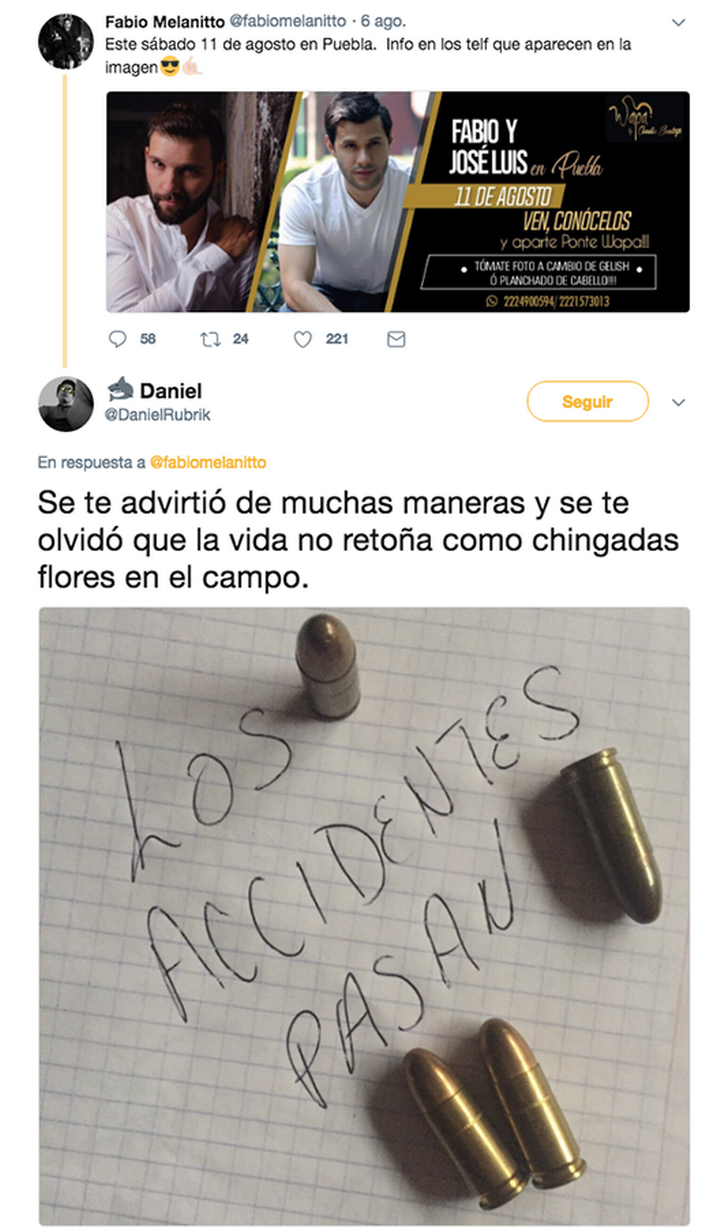This screenshot has height=1227, width=720.
Task: Click the 24 retweets count
Action: coord(241,340)
